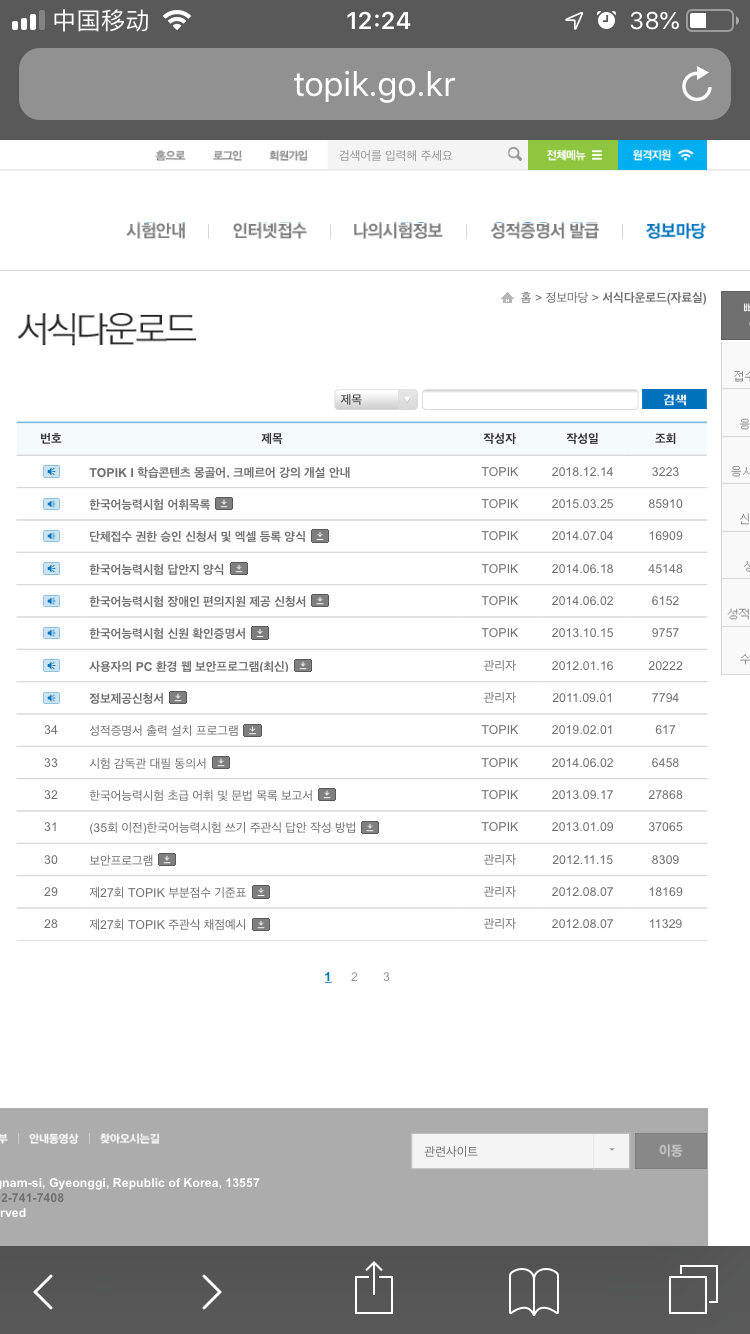Tap the topik.go.kr address bar
The image size is (750, 1334).
(374, 85)
